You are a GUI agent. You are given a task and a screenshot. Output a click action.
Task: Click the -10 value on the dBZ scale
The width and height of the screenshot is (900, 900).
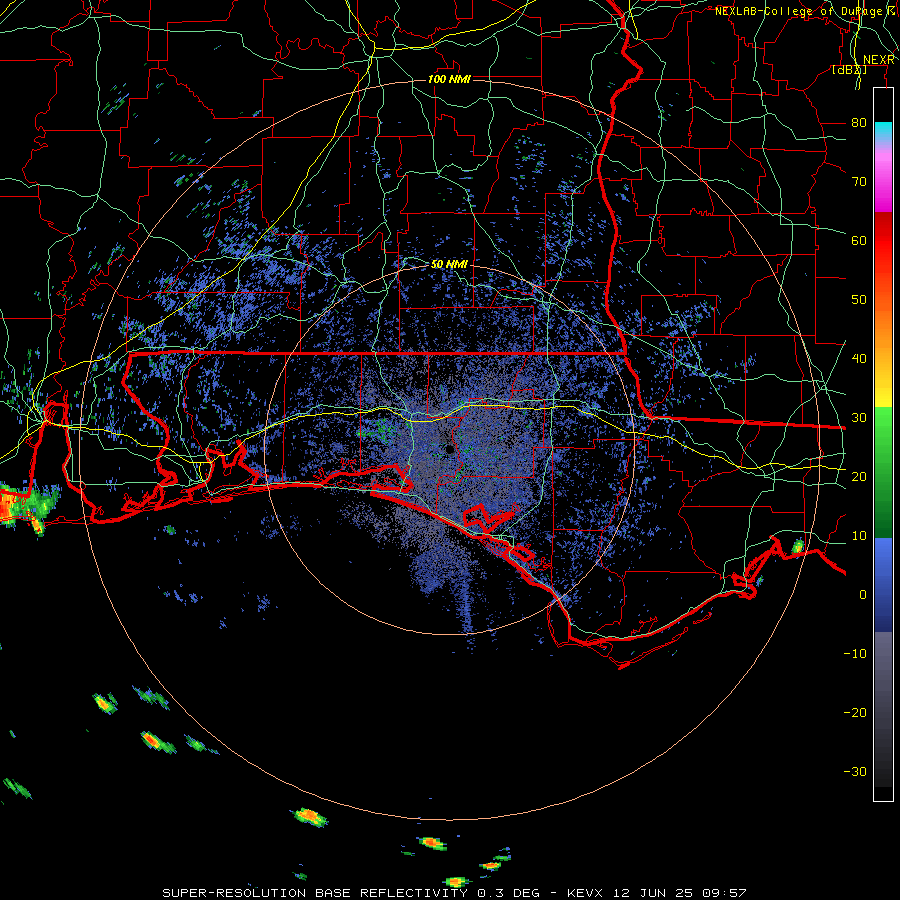point(855,654)
